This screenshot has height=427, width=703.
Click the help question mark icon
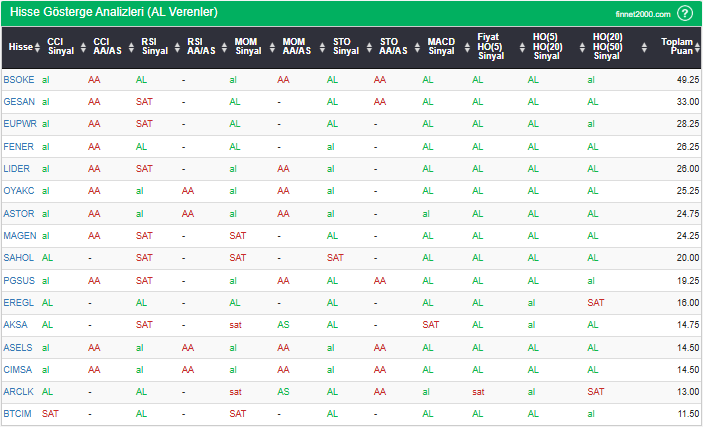[684, 13]
